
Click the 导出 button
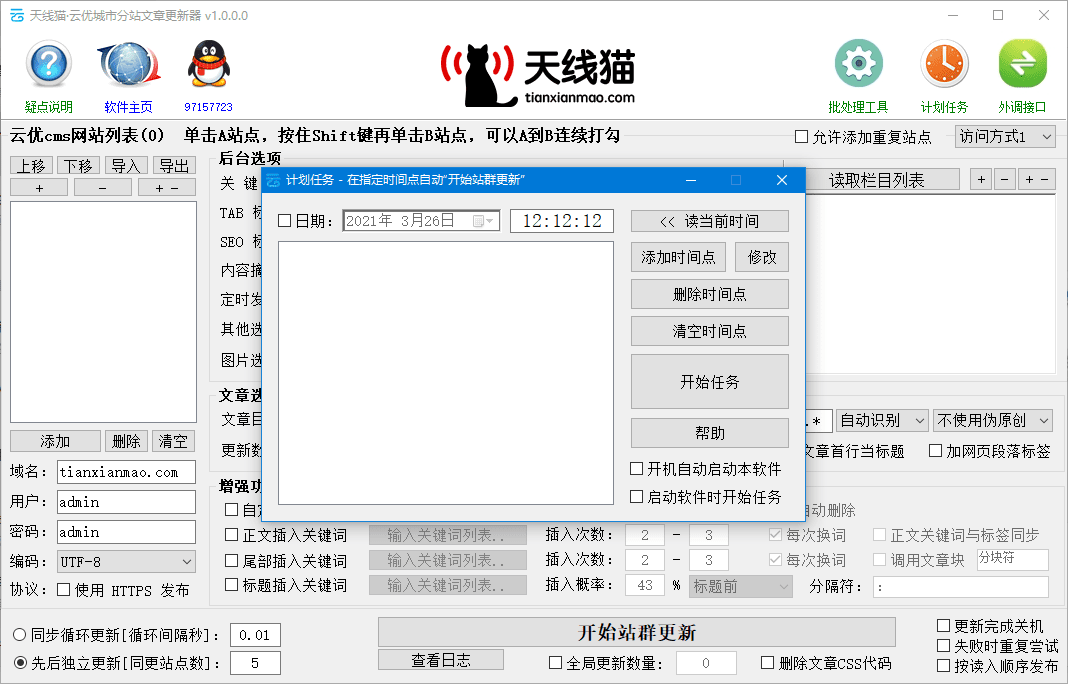[x=174, y=166]
